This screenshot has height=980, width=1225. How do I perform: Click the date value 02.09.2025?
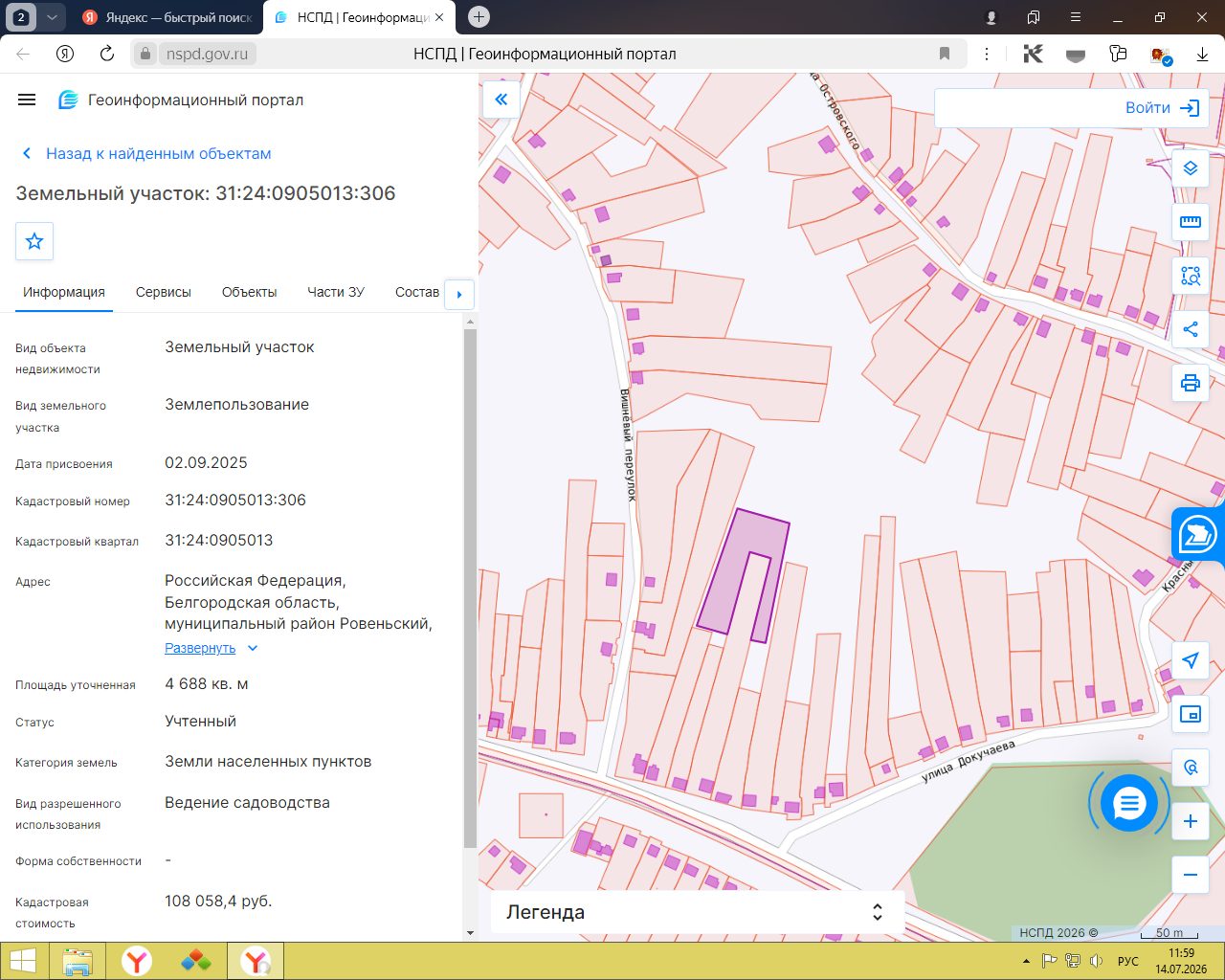[206, 463]
